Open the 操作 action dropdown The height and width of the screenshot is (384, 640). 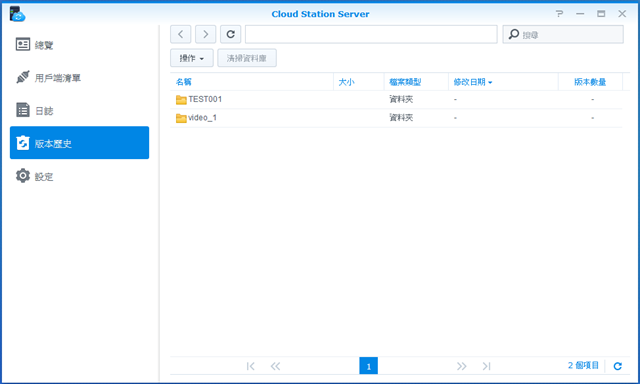point(192,58)
